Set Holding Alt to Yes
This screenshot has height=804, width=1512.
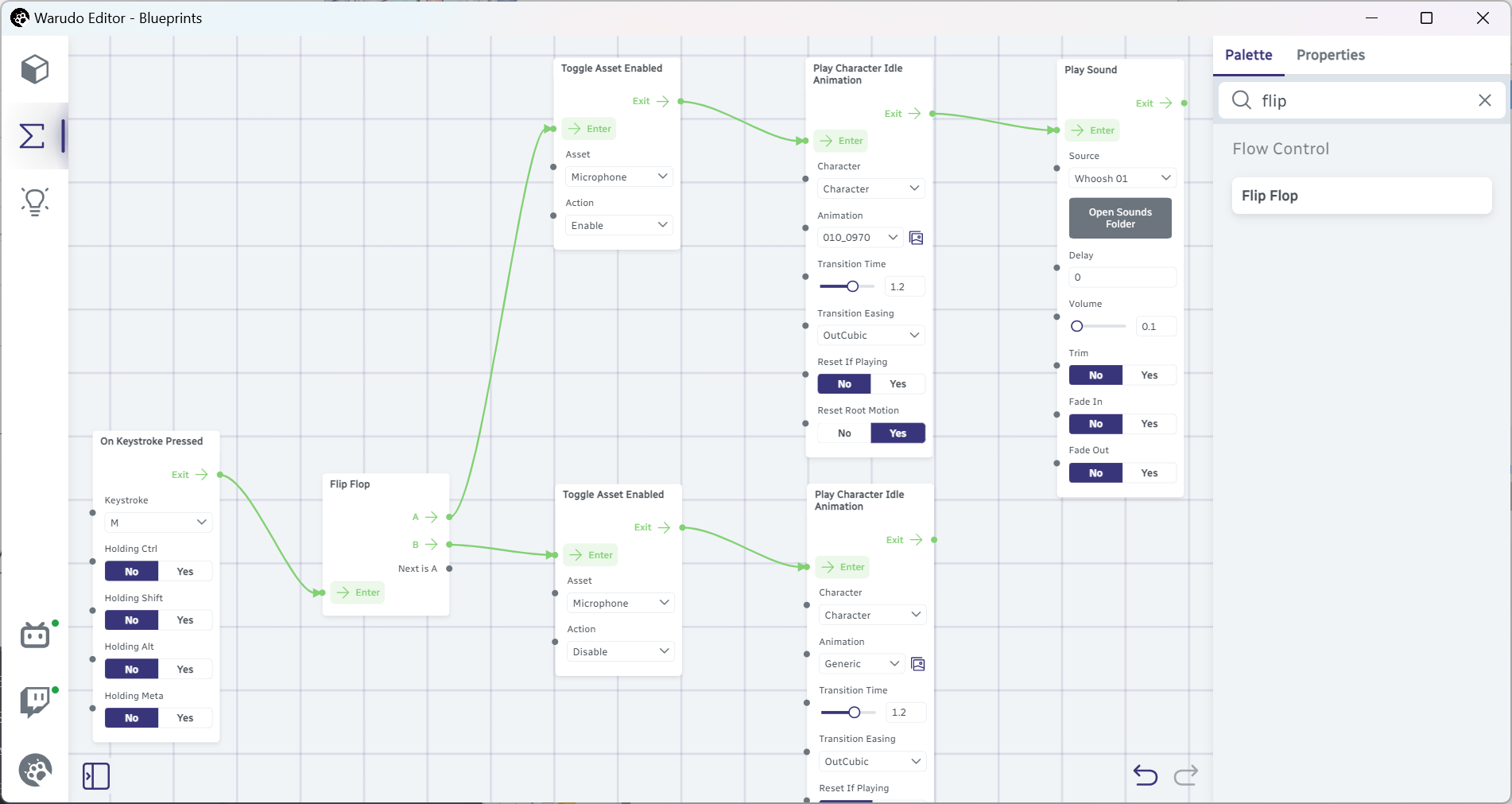[185, 670]
